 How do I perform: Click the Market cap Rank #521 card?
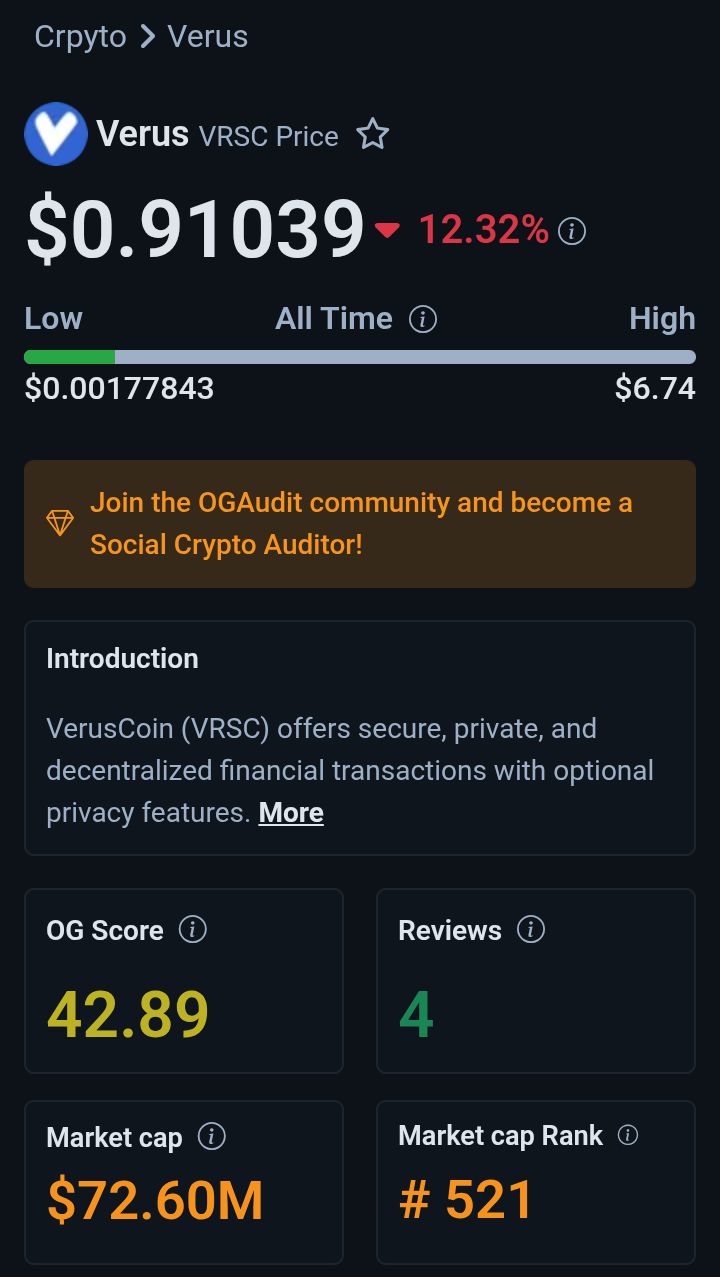535,1182
